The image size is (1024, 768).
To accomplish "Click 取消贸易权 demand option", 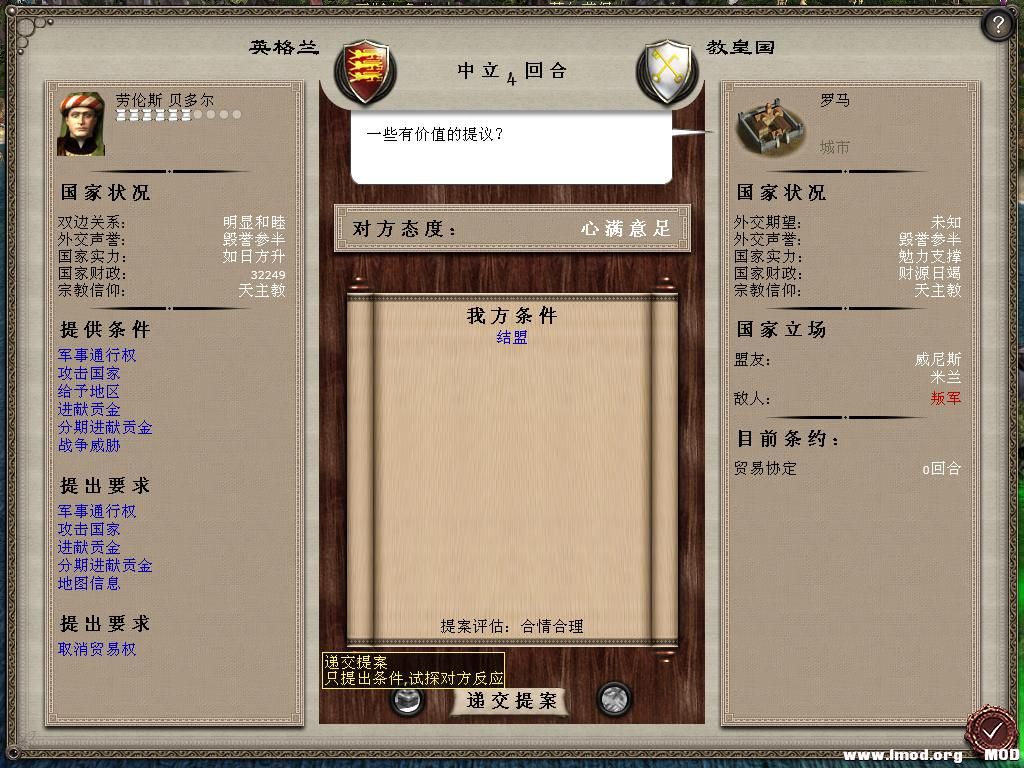I will [x=97, y=649].
